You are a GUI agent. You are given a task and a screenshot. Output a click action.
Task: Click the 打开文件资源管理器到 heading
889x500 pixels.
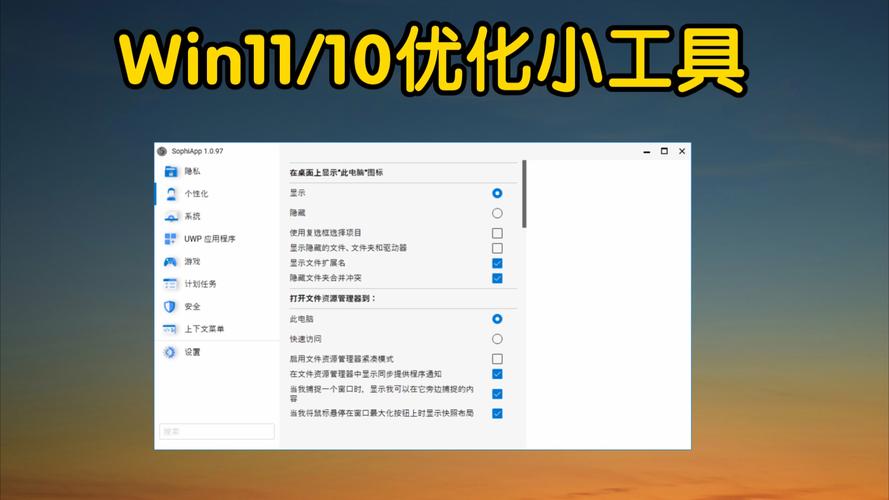[x=332, y=298]
